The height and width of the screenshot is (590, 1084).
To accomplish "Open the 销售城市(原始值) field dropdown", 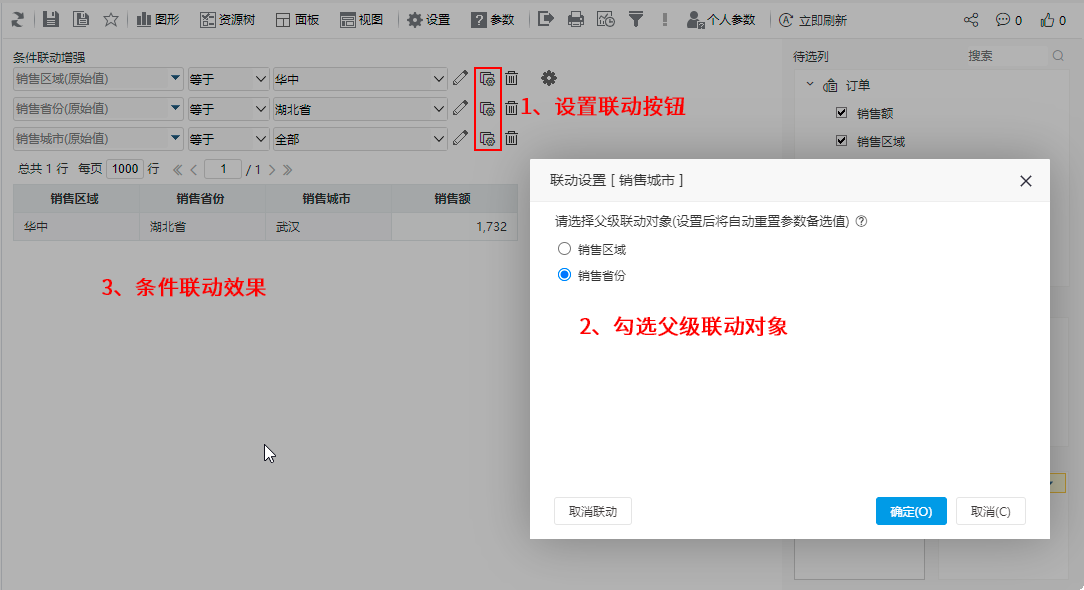I will pyautogui.click(x=175, y=138).
